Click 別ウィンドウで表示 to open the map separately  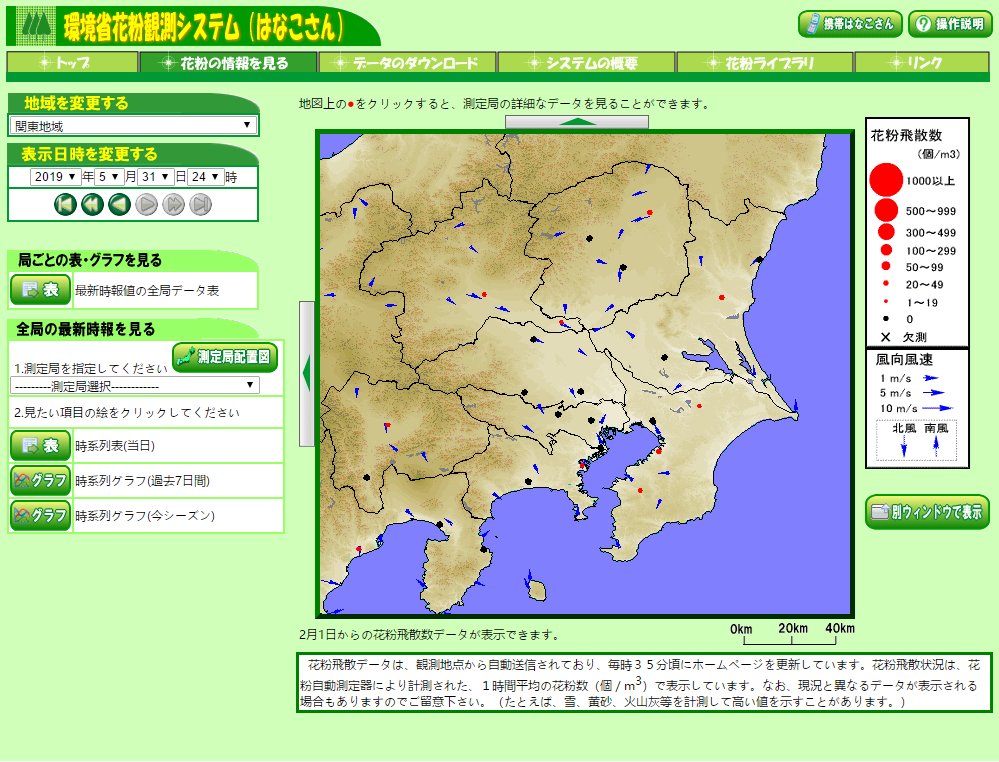(927, 512)
